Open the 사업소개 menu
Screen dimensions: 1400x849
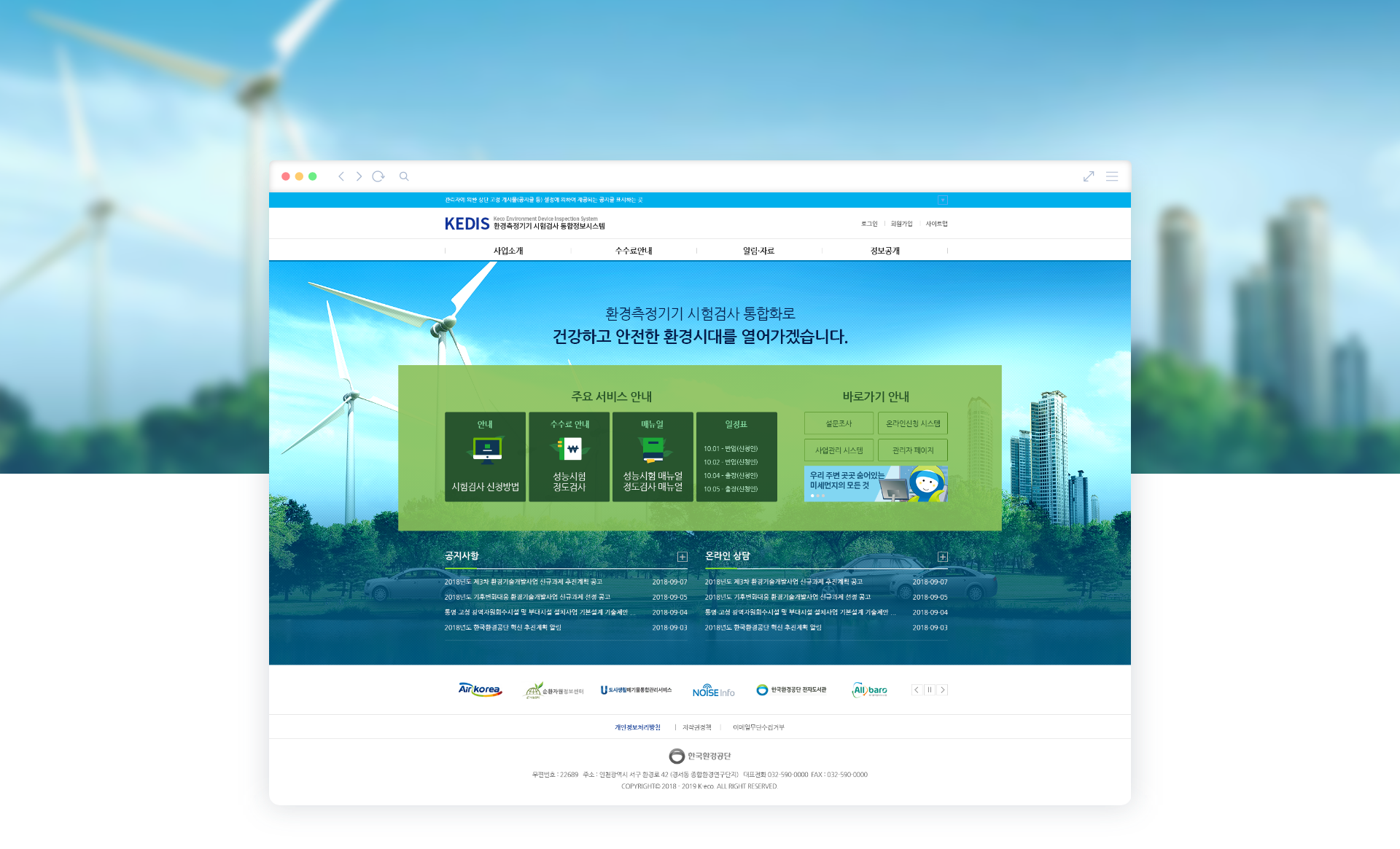tap(508, 251)
